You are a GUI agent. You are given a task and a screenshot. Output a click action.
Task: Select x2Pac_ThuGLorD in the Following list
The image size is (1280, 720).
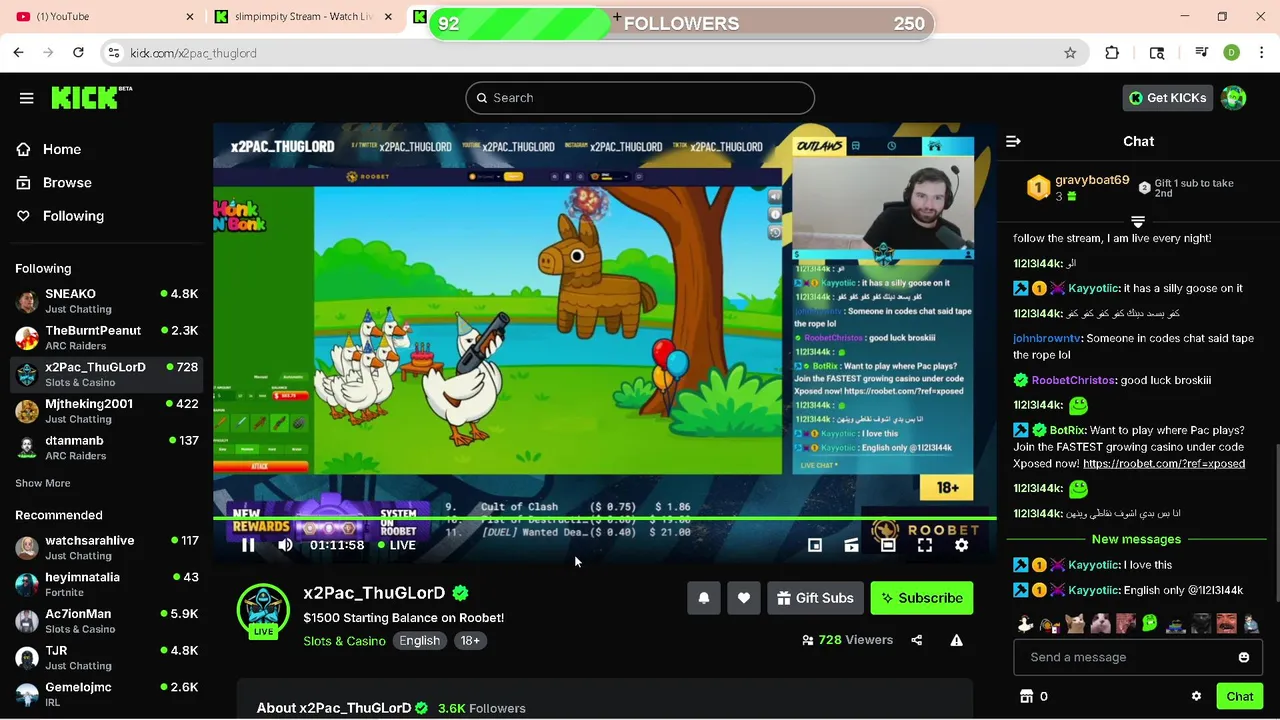tap(106, 374)
